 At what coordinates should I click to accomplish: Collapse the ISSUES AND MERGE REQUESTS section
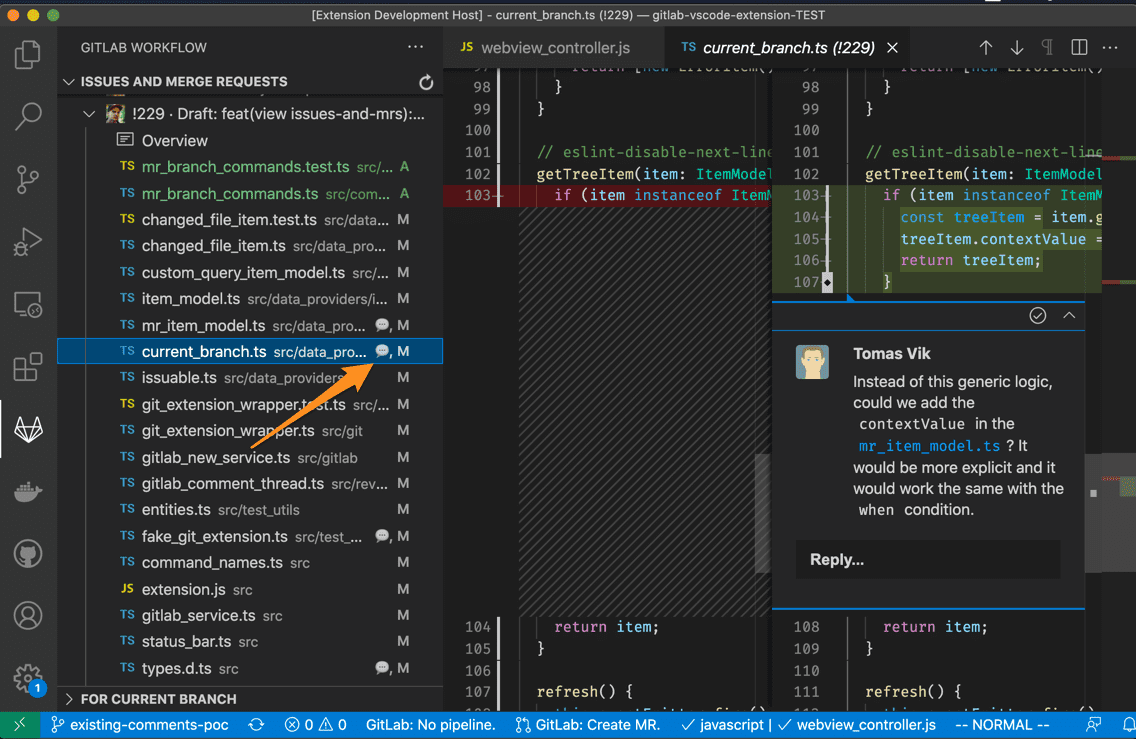tap(68, 81)
